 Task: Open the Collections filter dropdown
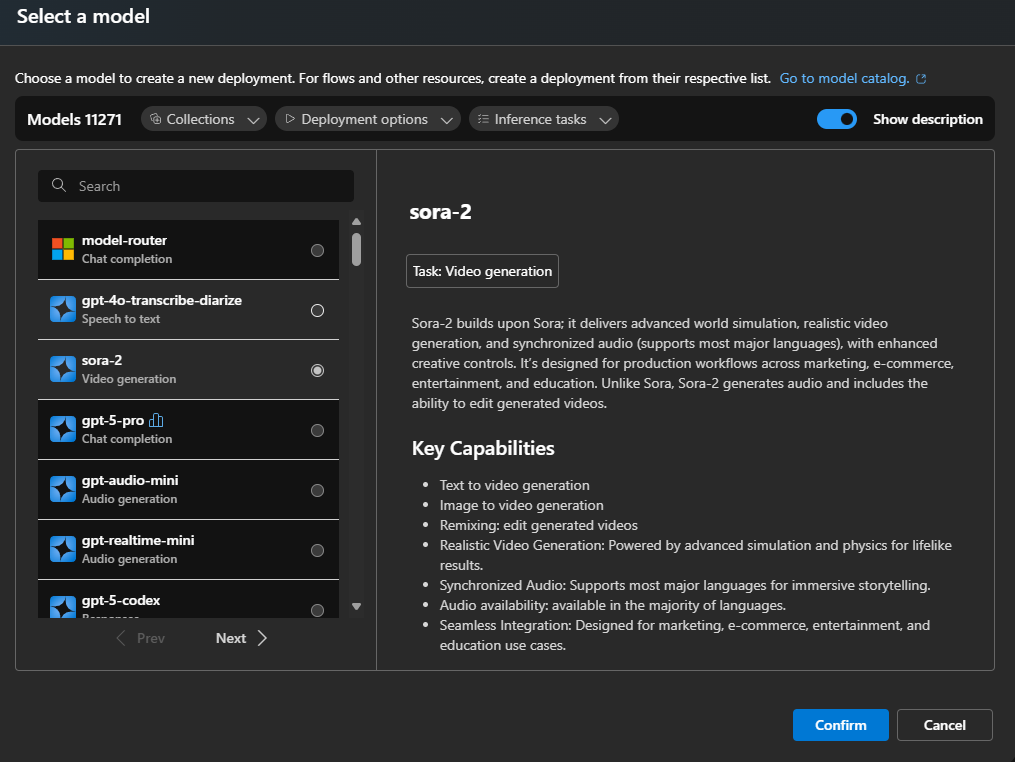204,119
